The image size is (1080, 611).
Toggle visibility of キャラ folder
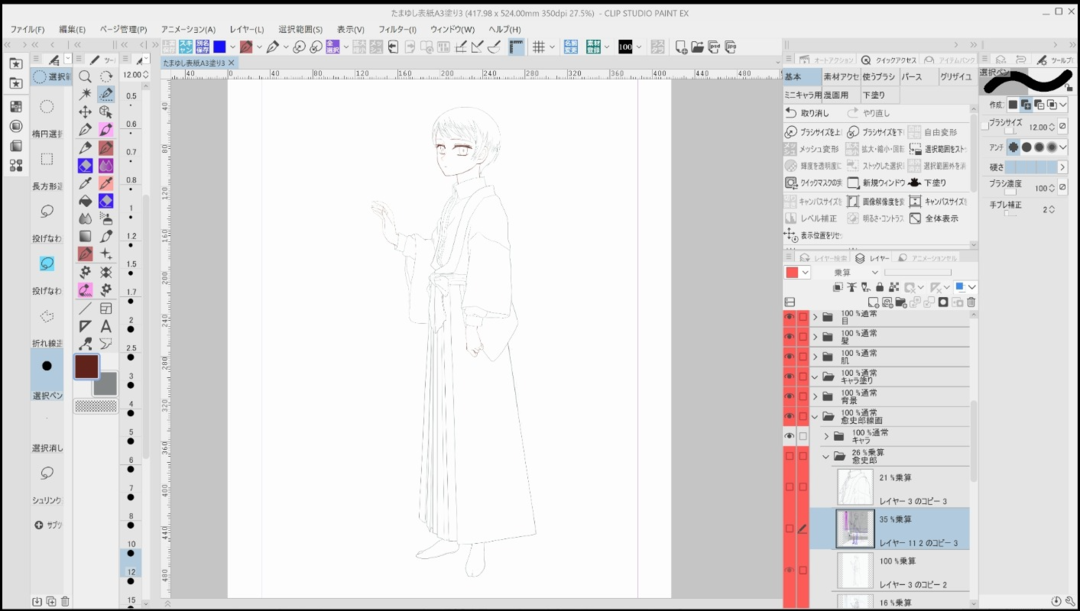pyautogui.click(x=789, y=436)
